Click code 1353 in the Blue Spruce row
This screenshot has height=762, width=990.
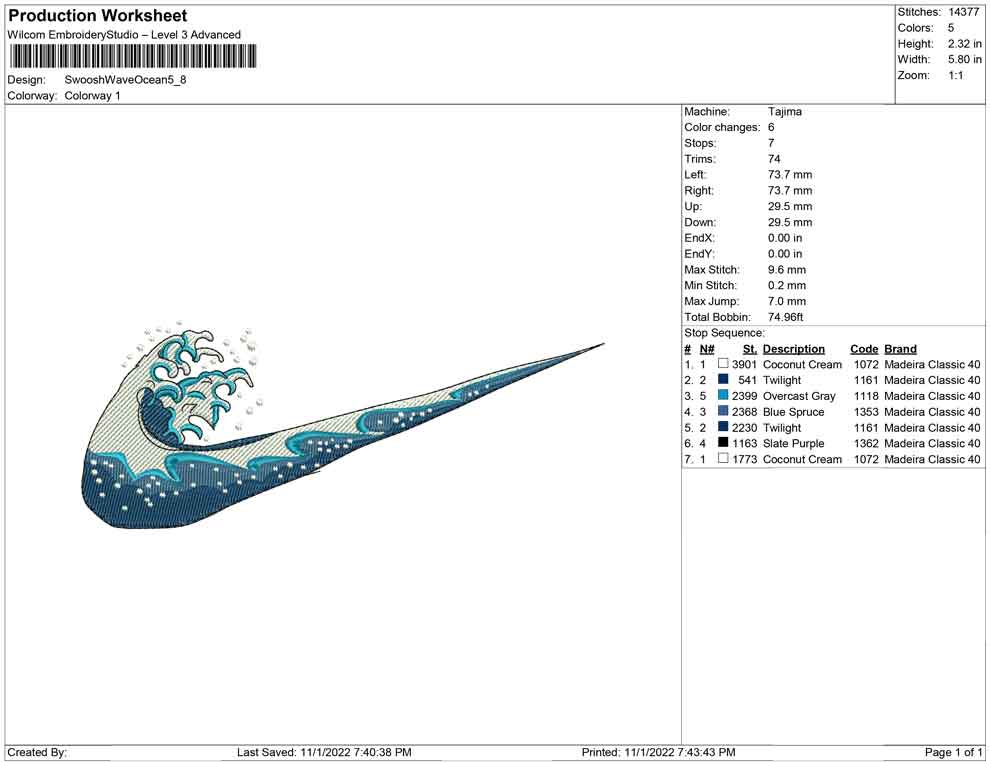tap(866, 412)
